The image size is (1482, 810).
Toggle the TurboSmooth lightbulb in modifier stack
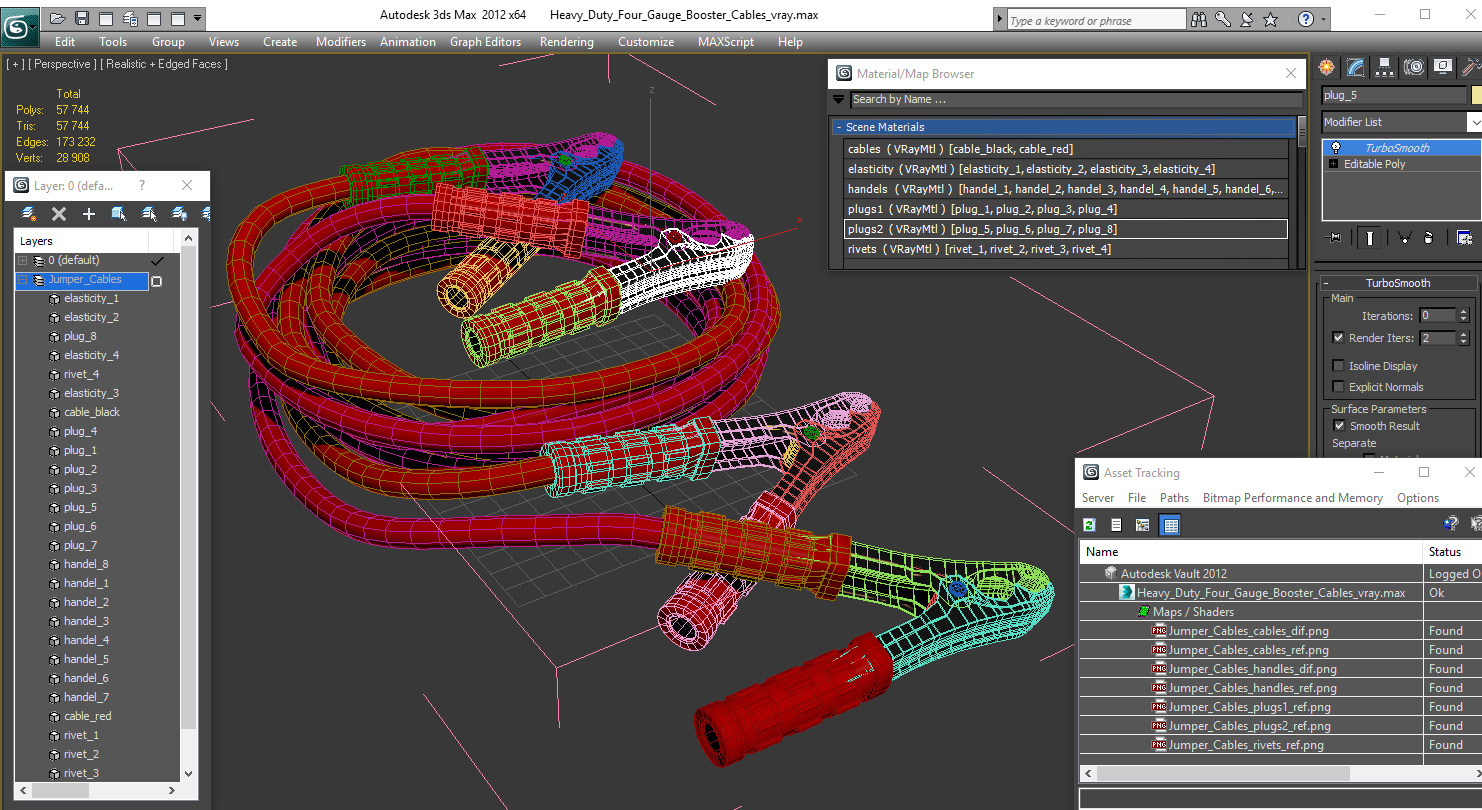[x=1335, y=147]
